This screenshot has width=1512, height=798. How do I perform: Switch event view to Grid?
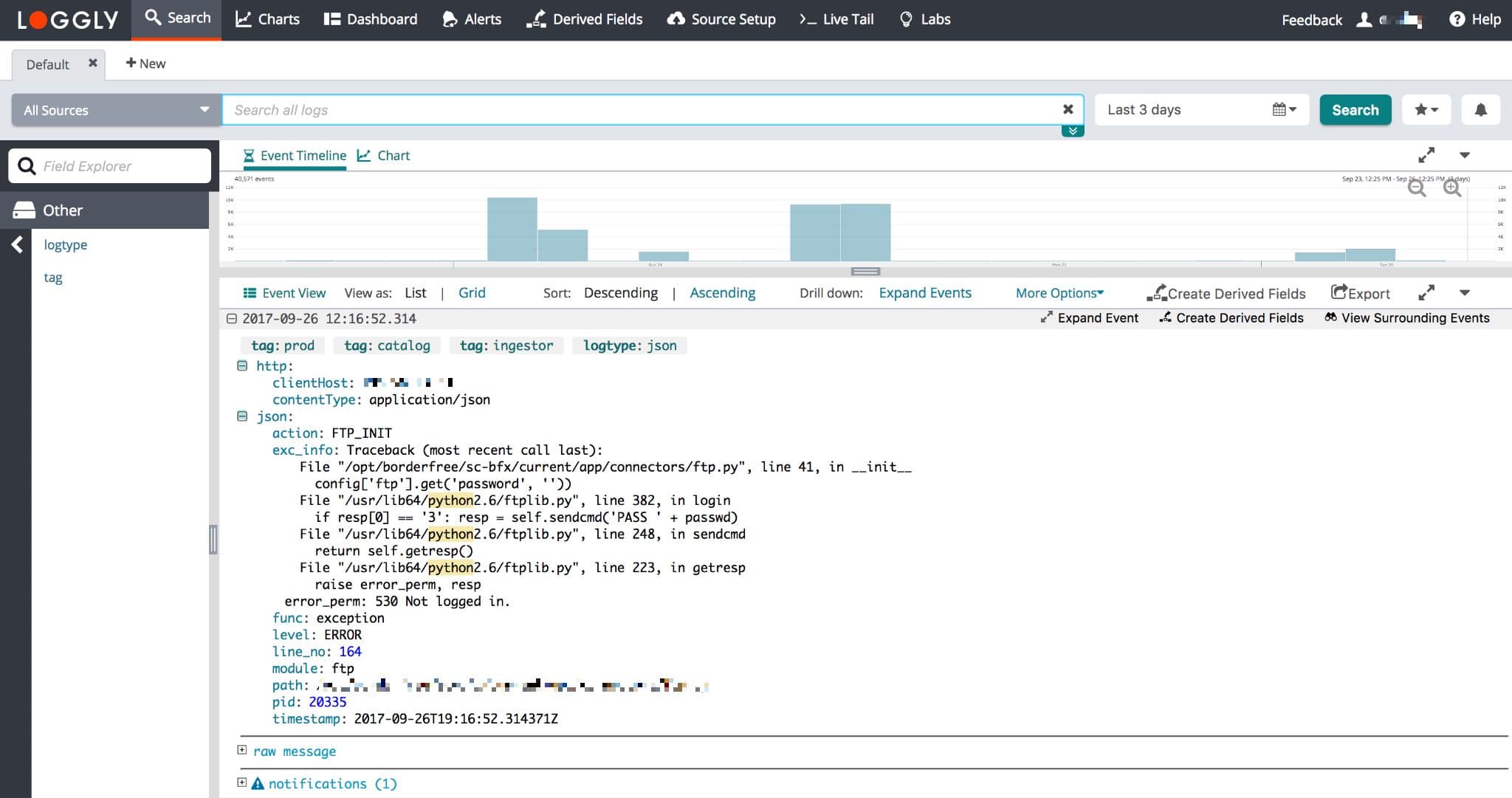[472, 293]
